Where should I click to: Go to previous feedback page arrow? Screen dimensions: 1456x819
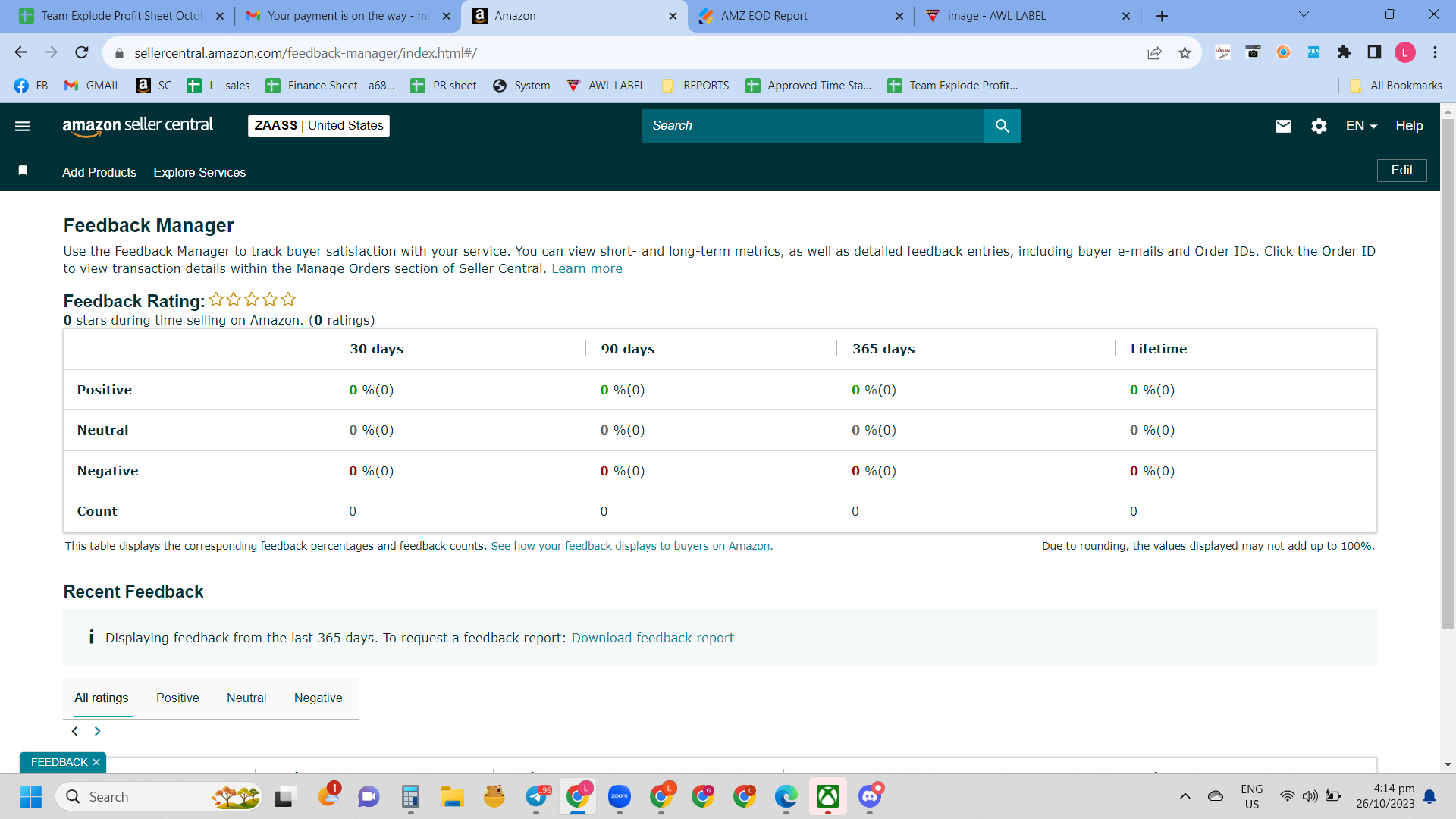tap(74, 731)
